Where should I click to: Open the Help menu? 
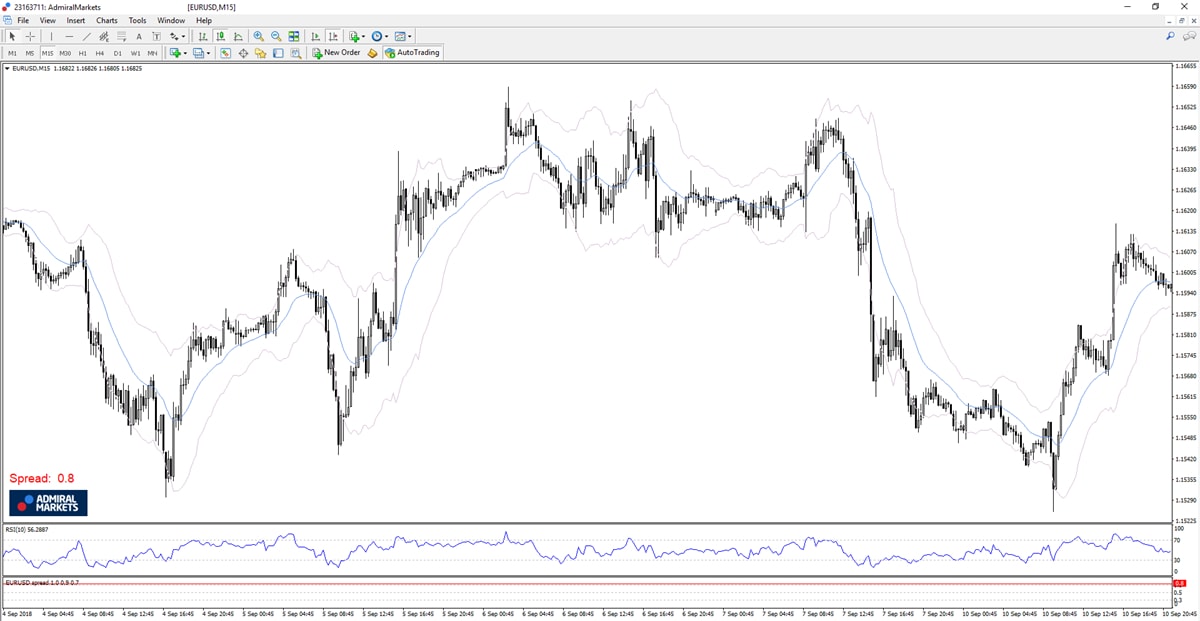(x=204, y=20)
